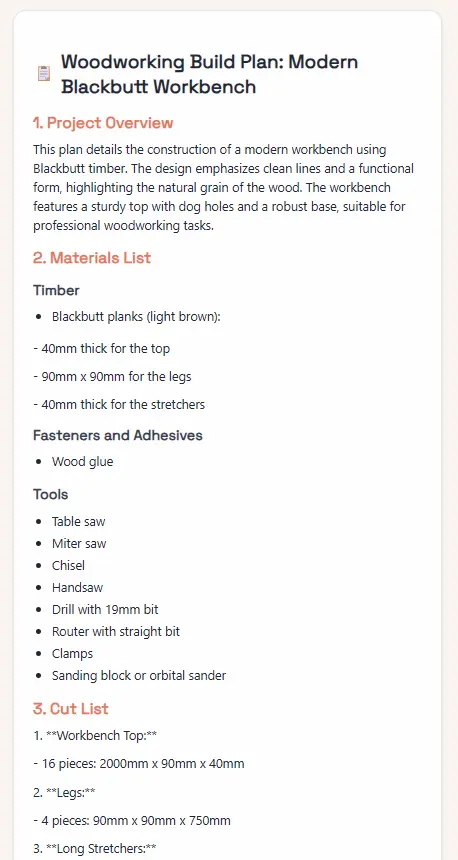Click the Fasteners and Adhesives subheading
The image size is (458, 860).
click(x=118, y=435)
